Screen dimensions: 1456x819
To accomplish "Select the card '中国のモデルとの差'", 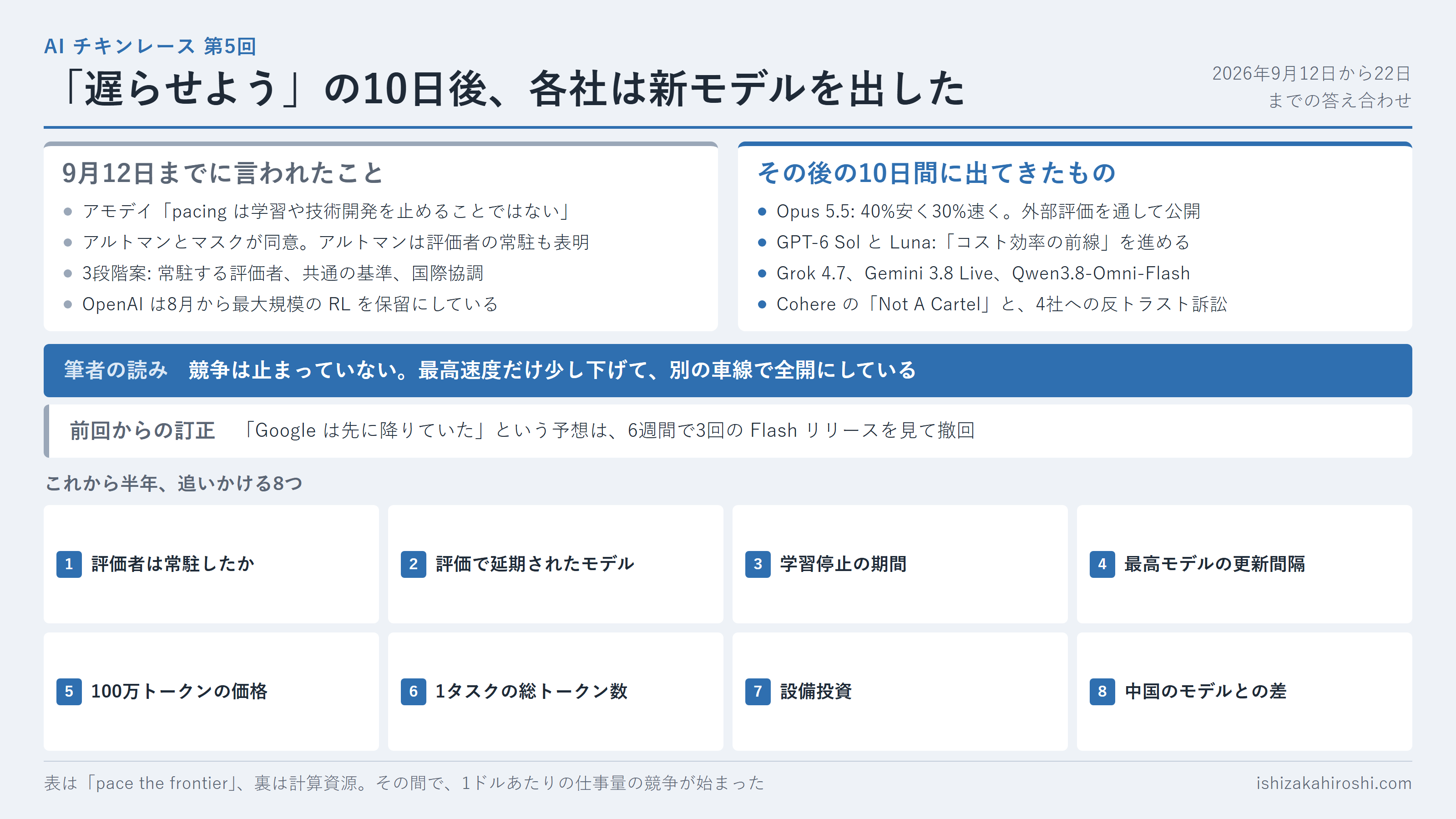I will 1244,691.
